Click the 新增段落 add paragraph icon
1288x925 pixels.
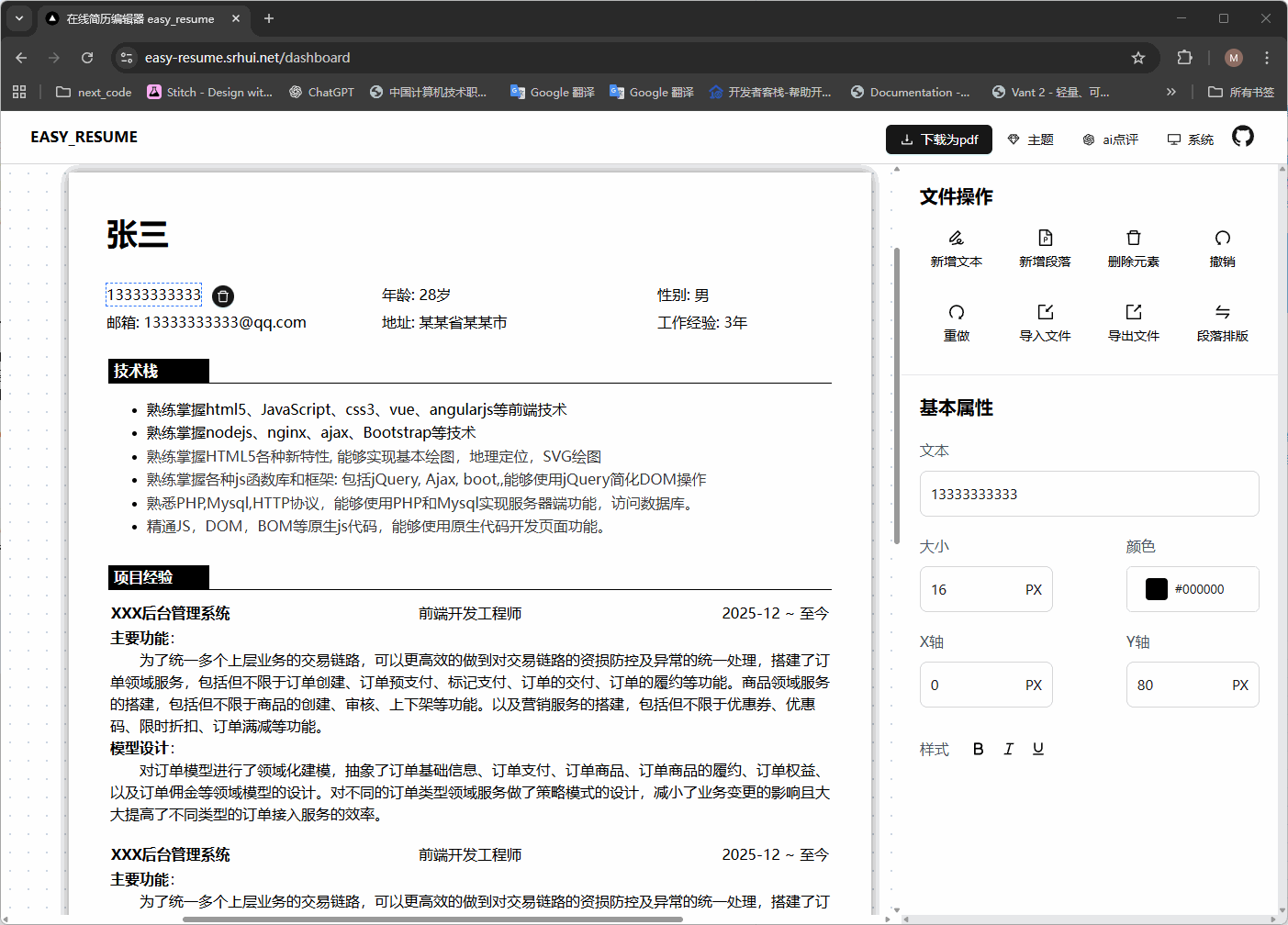coord(1045,238)
